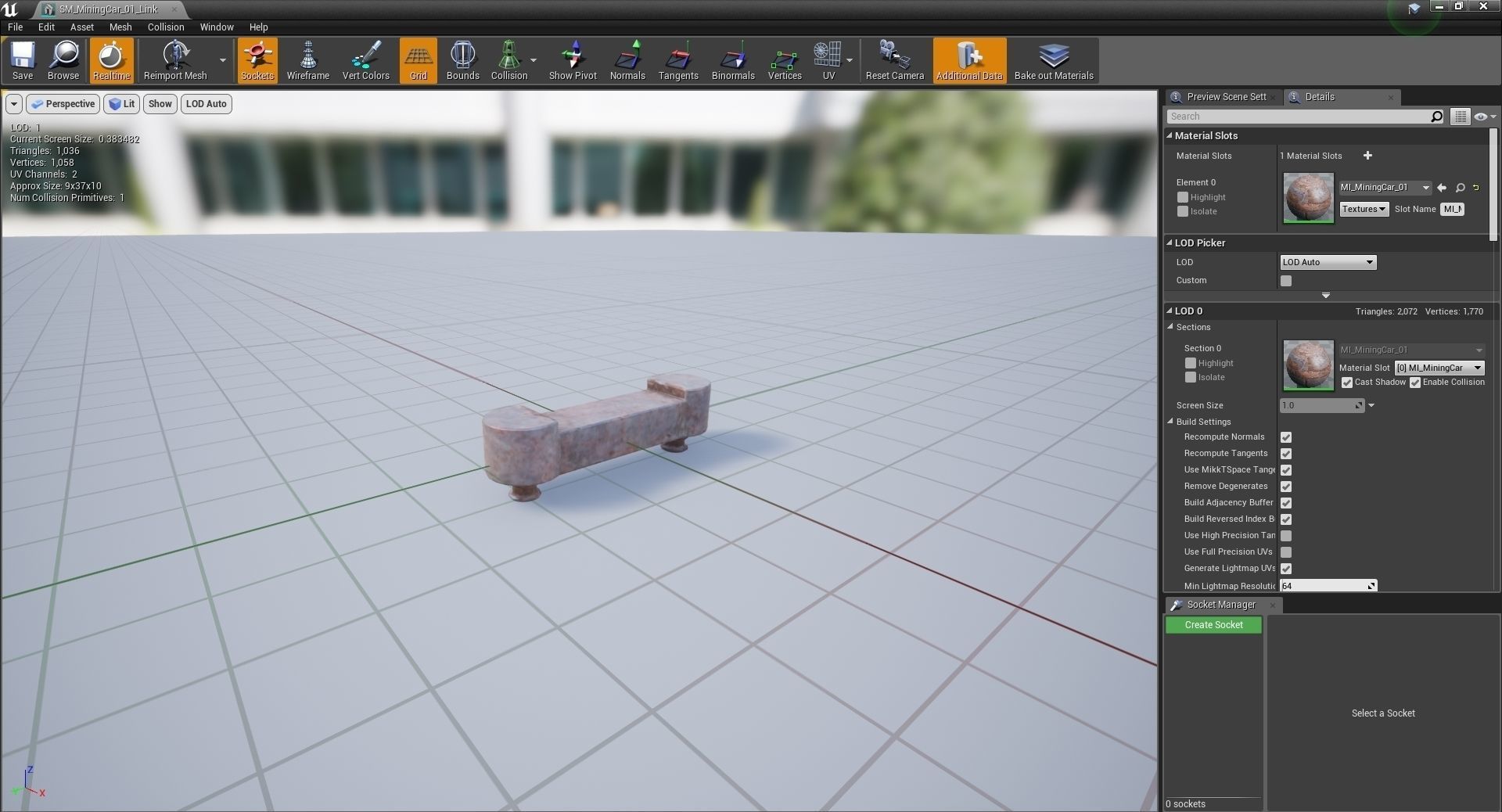
Task: Open the Show viewport button
Action: click(x=160, y=104)
